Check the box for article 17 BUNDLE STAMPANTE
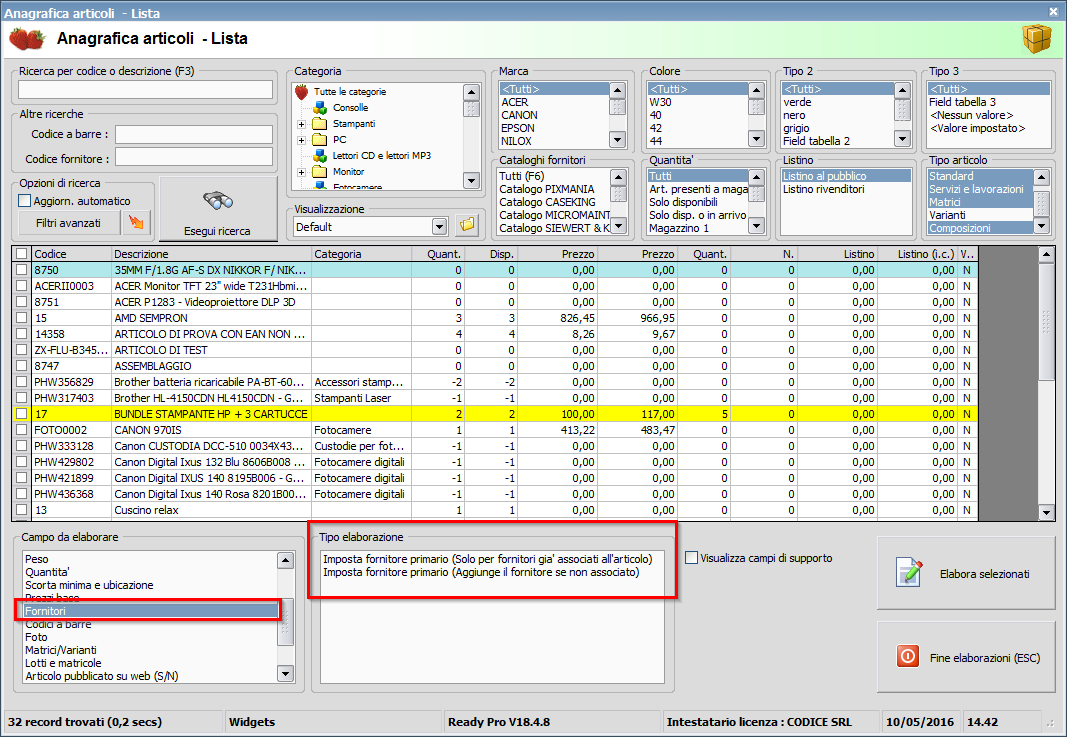The width and height of the screenshot is (1067, 737). [21, 414]
